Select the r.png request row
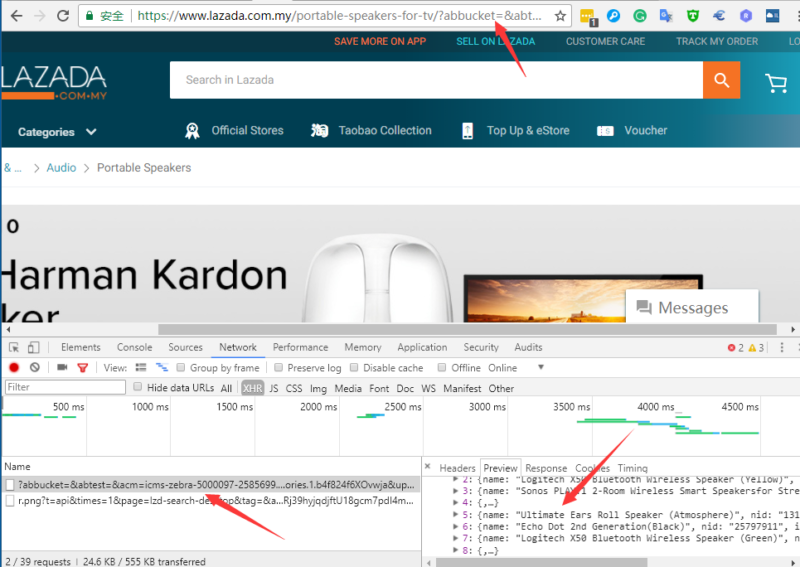 pos(211,501)
